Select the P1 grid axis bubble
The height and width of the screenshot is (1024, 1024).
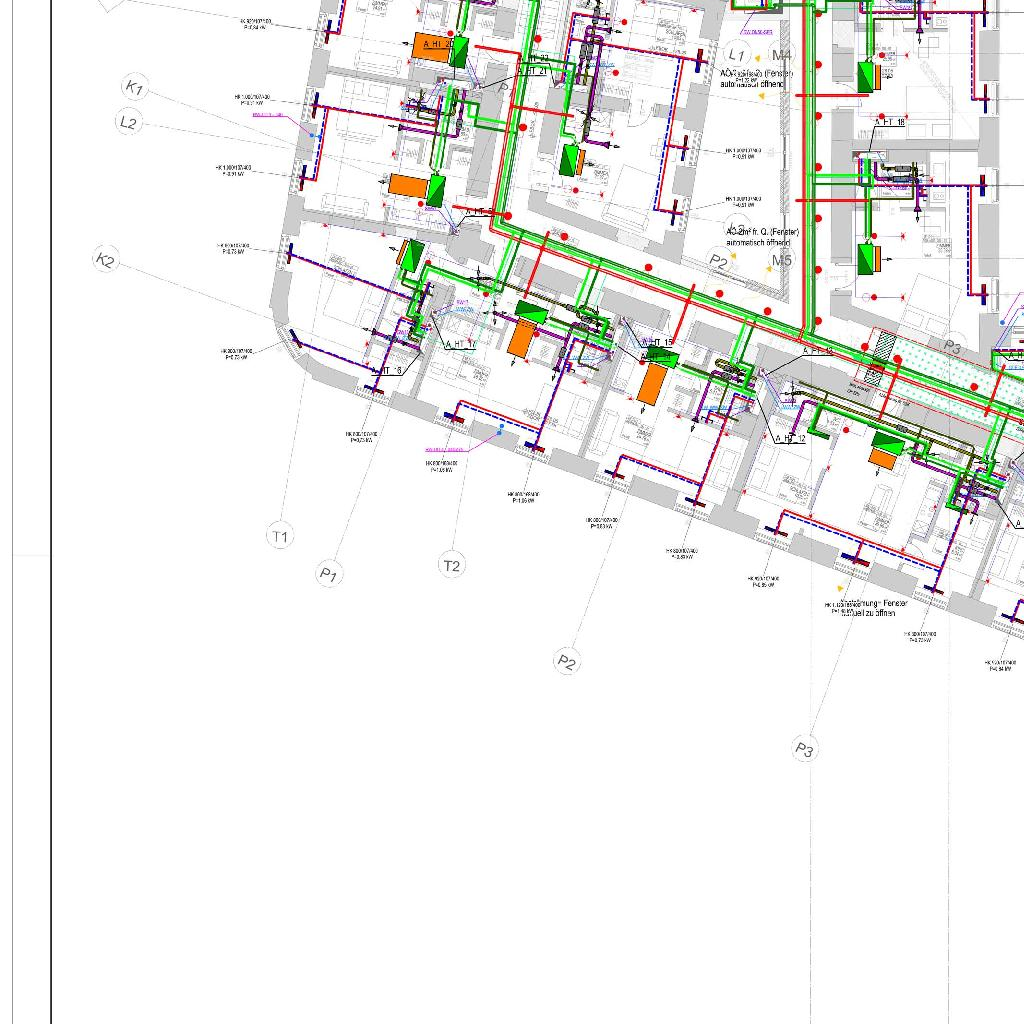pos(328,574)
